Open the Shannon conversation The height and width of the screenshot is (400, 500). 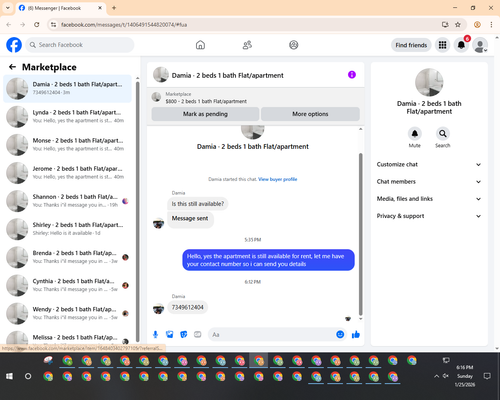click(67, 201)
